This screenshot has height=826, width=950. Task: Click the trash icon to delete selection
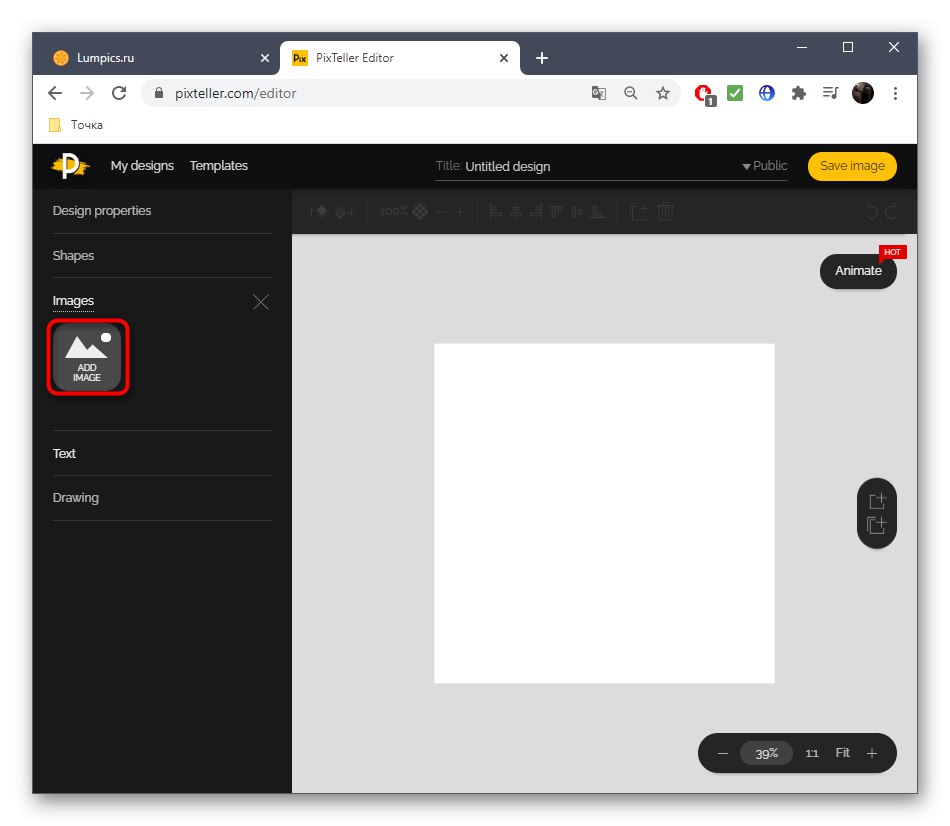coord(665,211)
